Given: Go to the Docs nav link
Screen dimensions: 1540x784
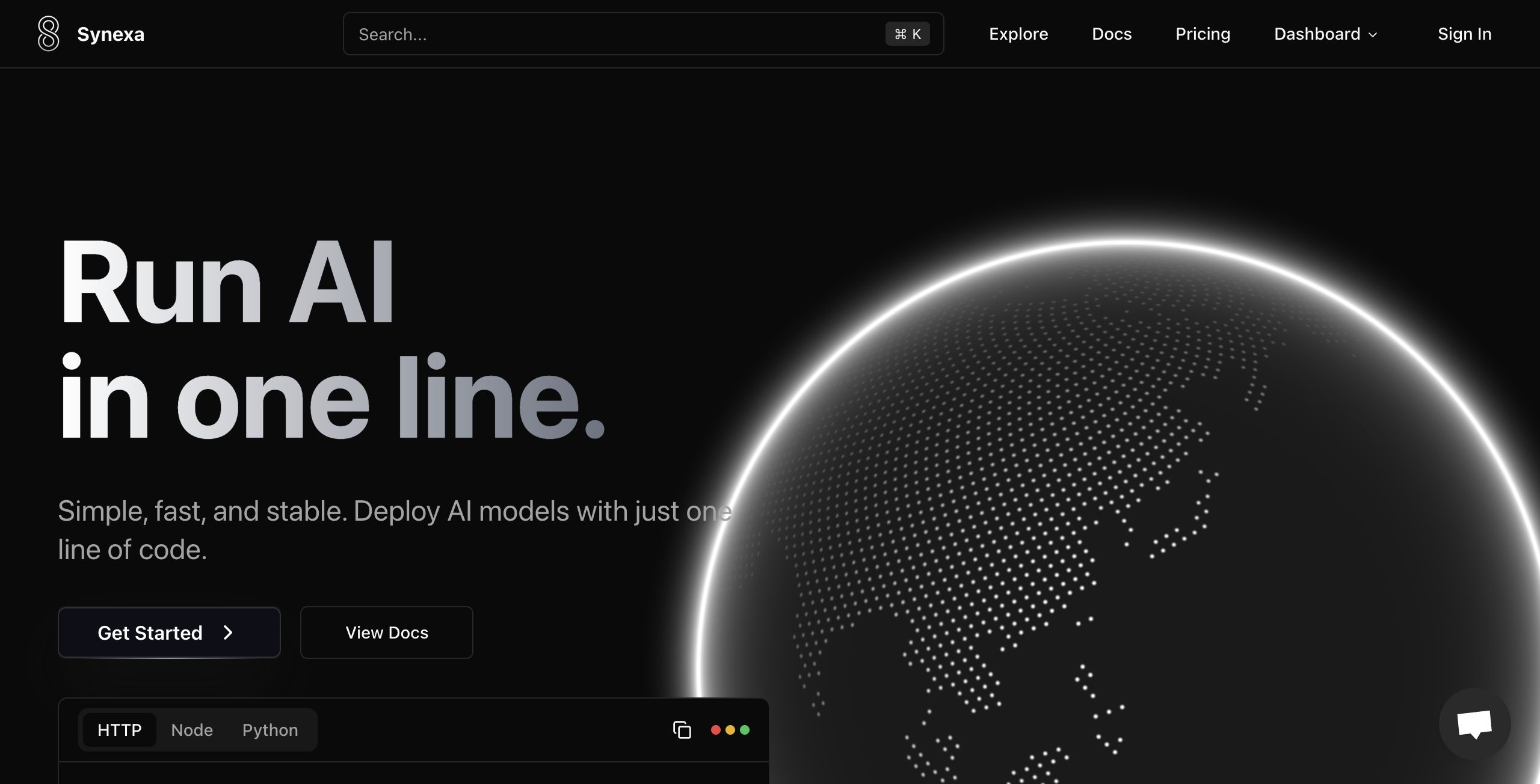Looking at the screenshot, I should pyautogui.click(x=1112, y=34).
